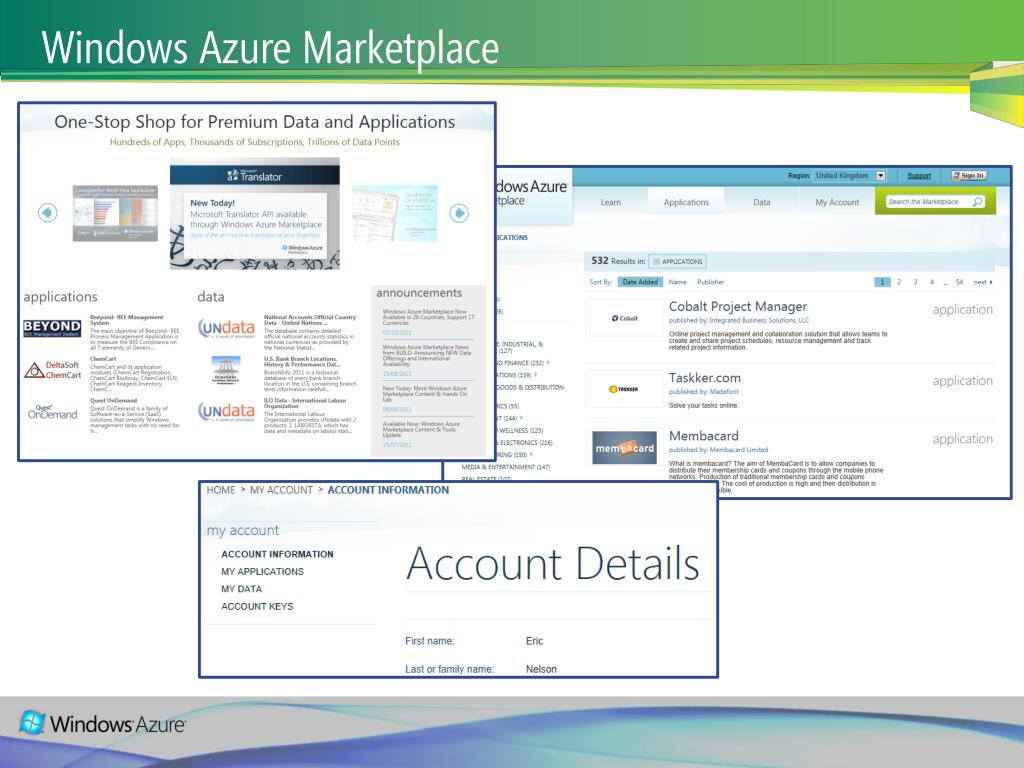Screen dimensions: 1024x768
Task: Sort results by Publisher
Action: point(711,282)
